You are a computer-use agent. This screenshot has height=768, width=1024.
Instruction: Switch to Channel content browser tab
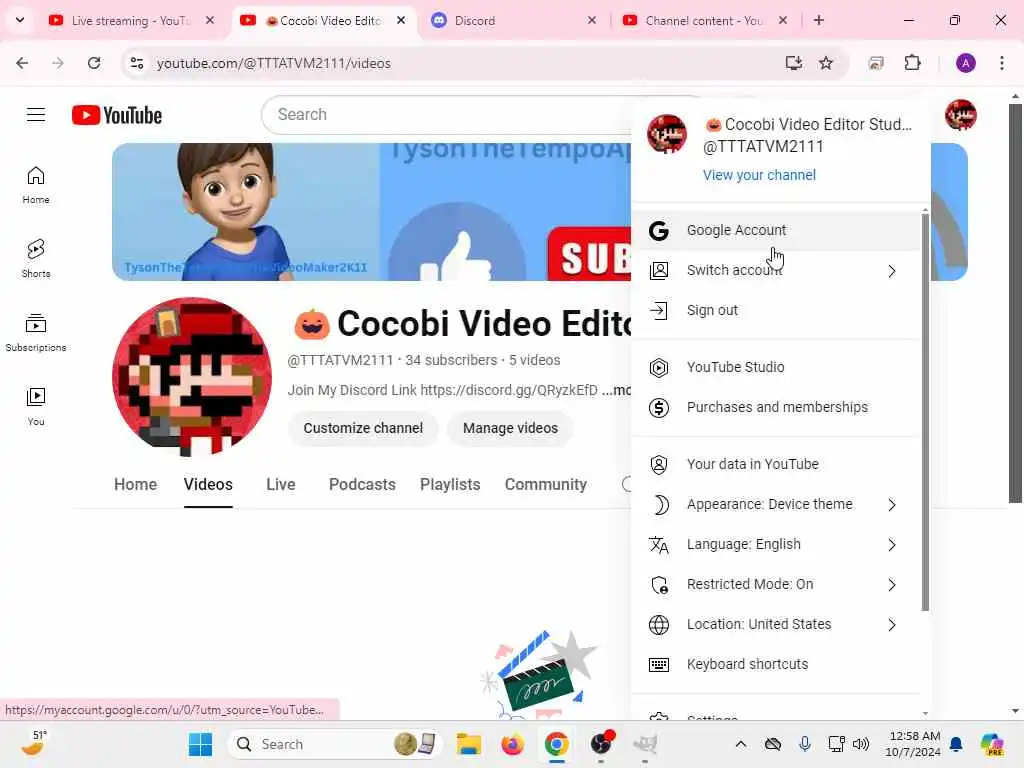click(x=705, y=20)
